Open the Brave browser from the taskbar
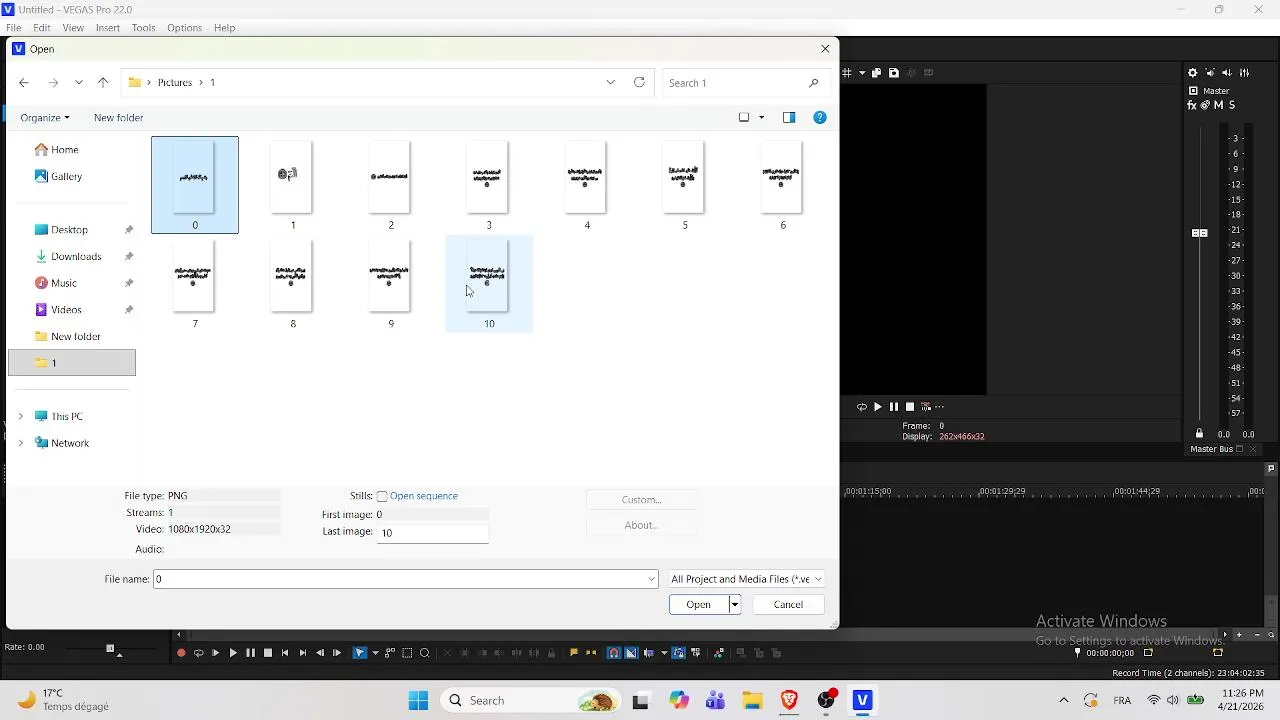This screenshot has height=720, width=1280. point(789,701)
